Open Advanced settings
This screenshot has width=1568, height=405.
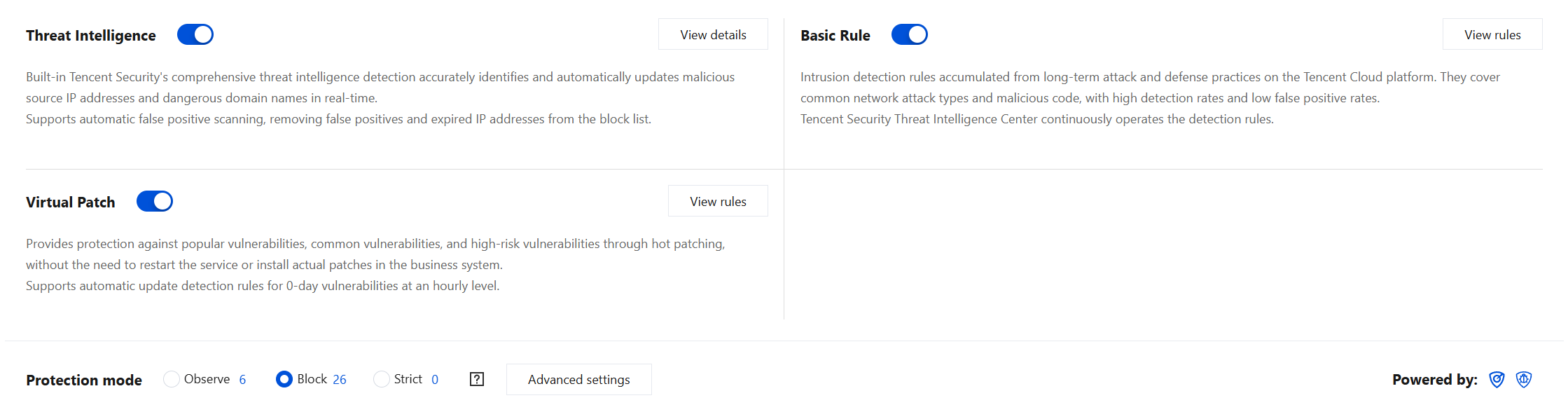(578, 379)
